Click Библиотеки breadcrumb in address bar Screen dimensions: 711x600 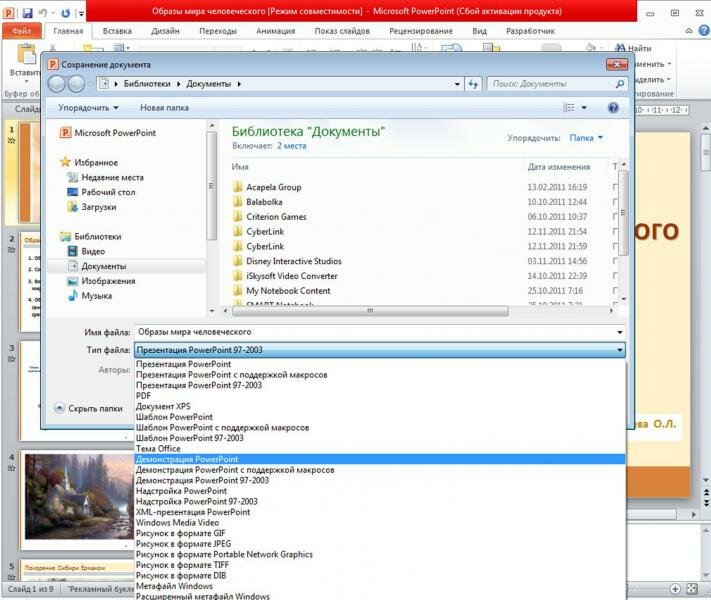point(147,84)
